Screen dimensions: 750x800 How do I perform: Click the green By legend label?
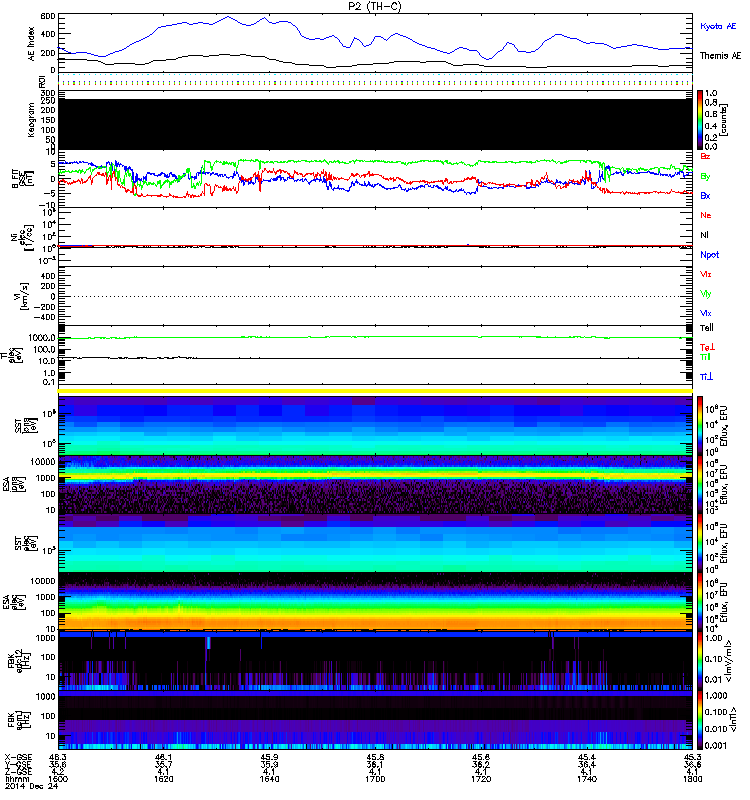click(x=705, y=176)
